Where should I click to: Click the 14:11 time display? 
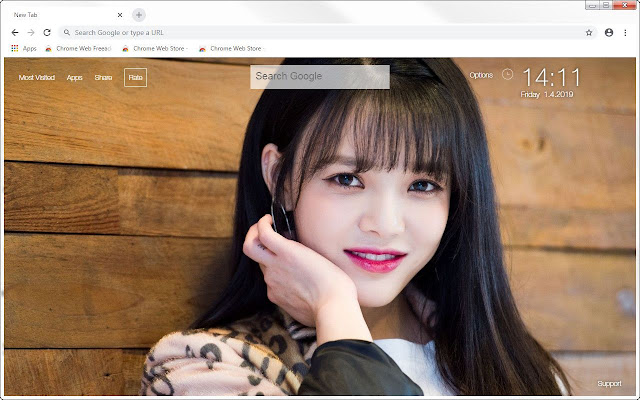551,77
